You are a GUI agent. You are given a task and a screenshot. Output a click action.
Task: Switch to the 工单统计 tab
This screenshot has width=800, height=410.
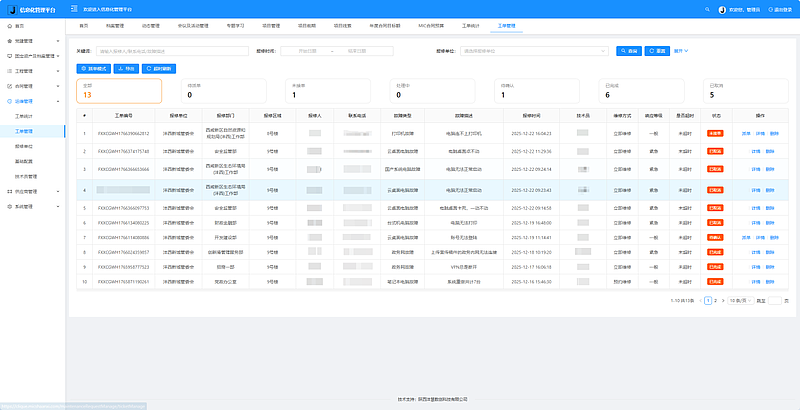[x=471, y=24]
